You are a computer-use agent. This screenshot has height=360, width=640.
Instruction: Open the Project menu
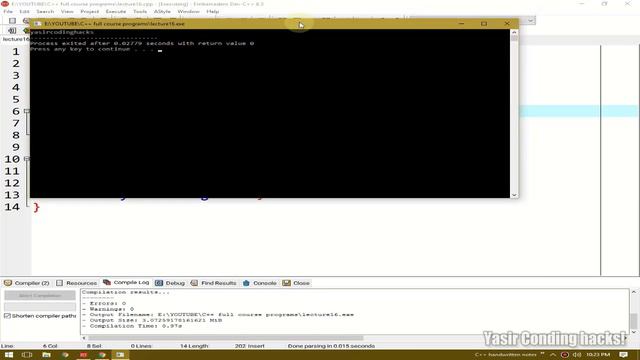89,11
